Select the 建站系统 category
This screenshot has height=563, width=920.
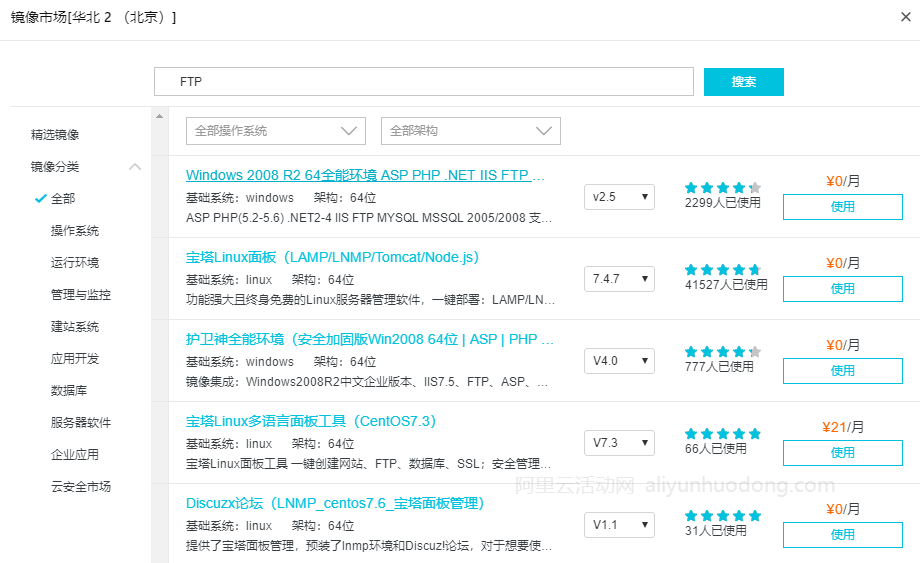[x=75, y=327]
